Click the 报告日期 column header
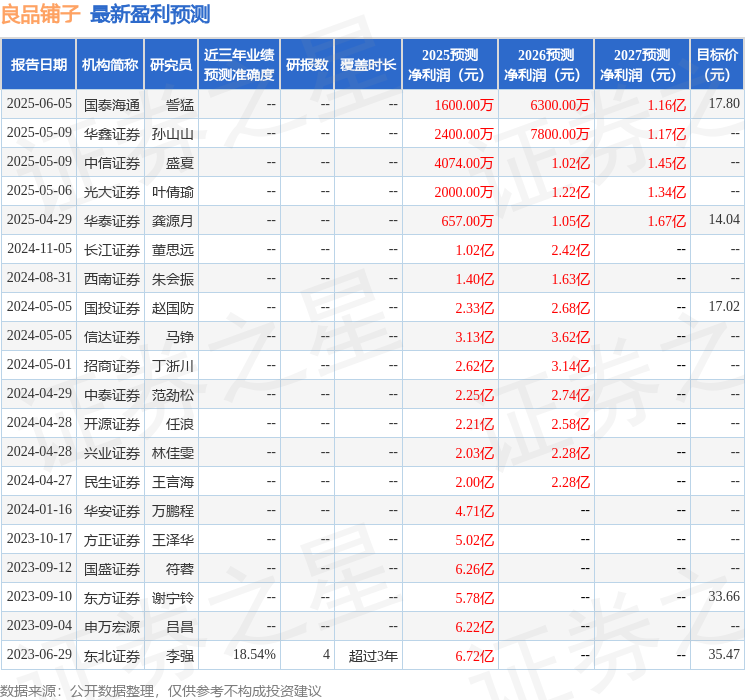This screenshot has height=700, width=745. click(x=38, y=64)
